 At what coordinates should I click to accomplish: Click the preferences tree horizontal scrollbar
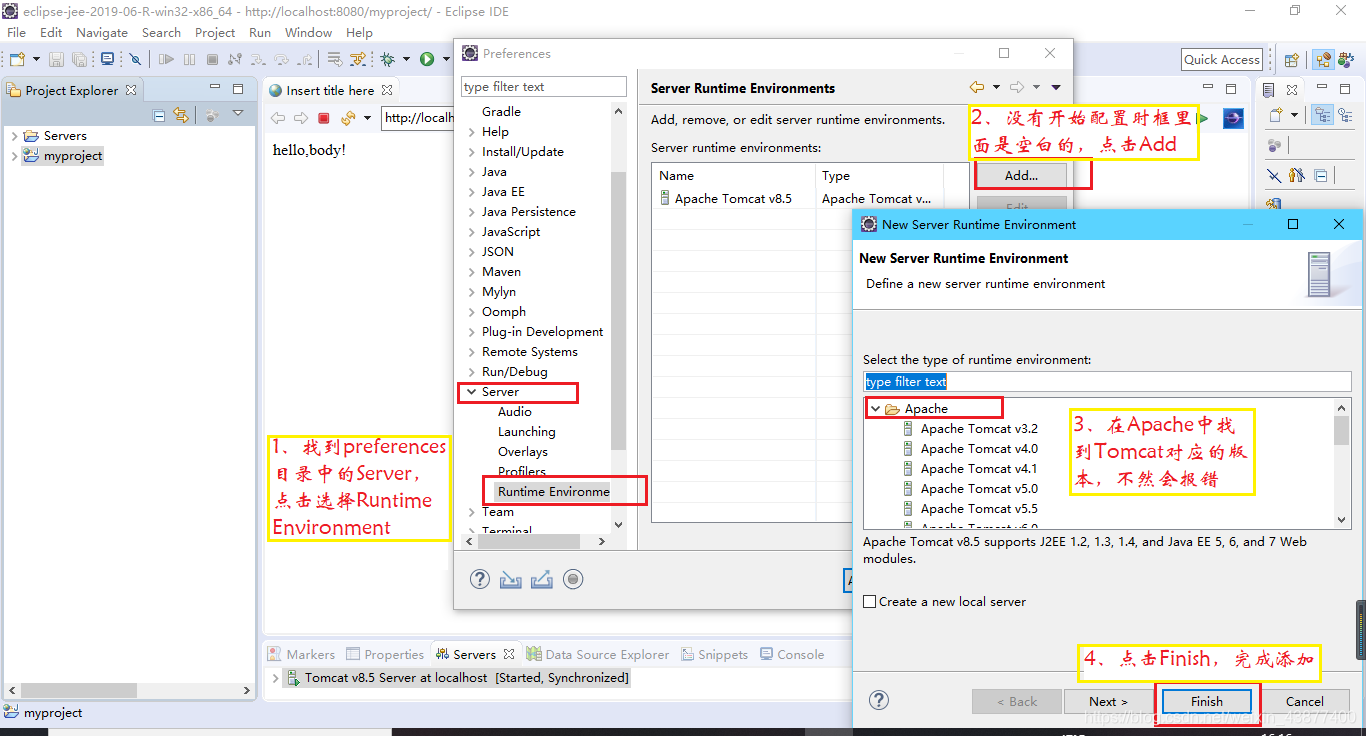530,541
